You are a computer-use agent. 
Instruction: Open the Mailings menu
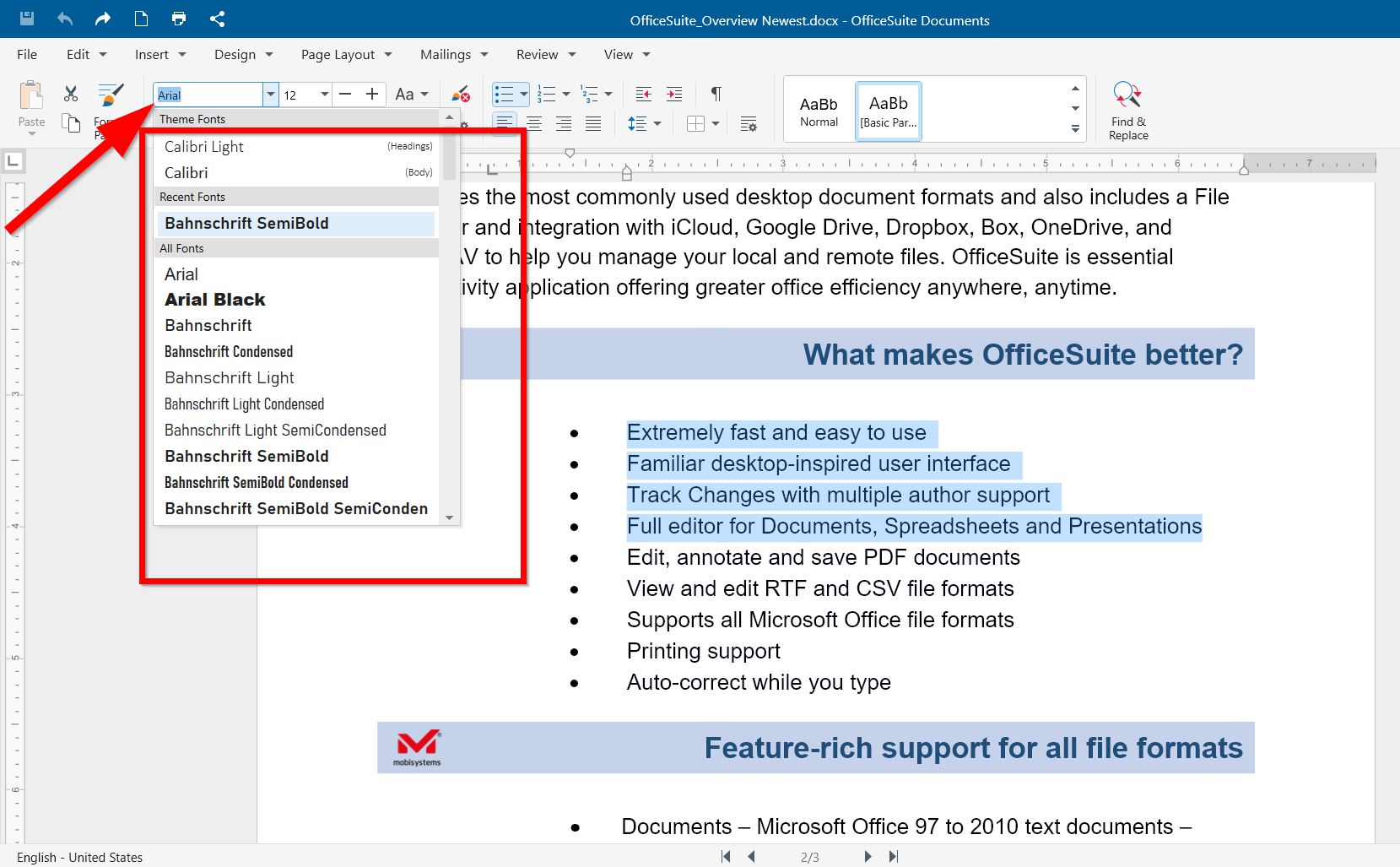click(x=454, y=54)
